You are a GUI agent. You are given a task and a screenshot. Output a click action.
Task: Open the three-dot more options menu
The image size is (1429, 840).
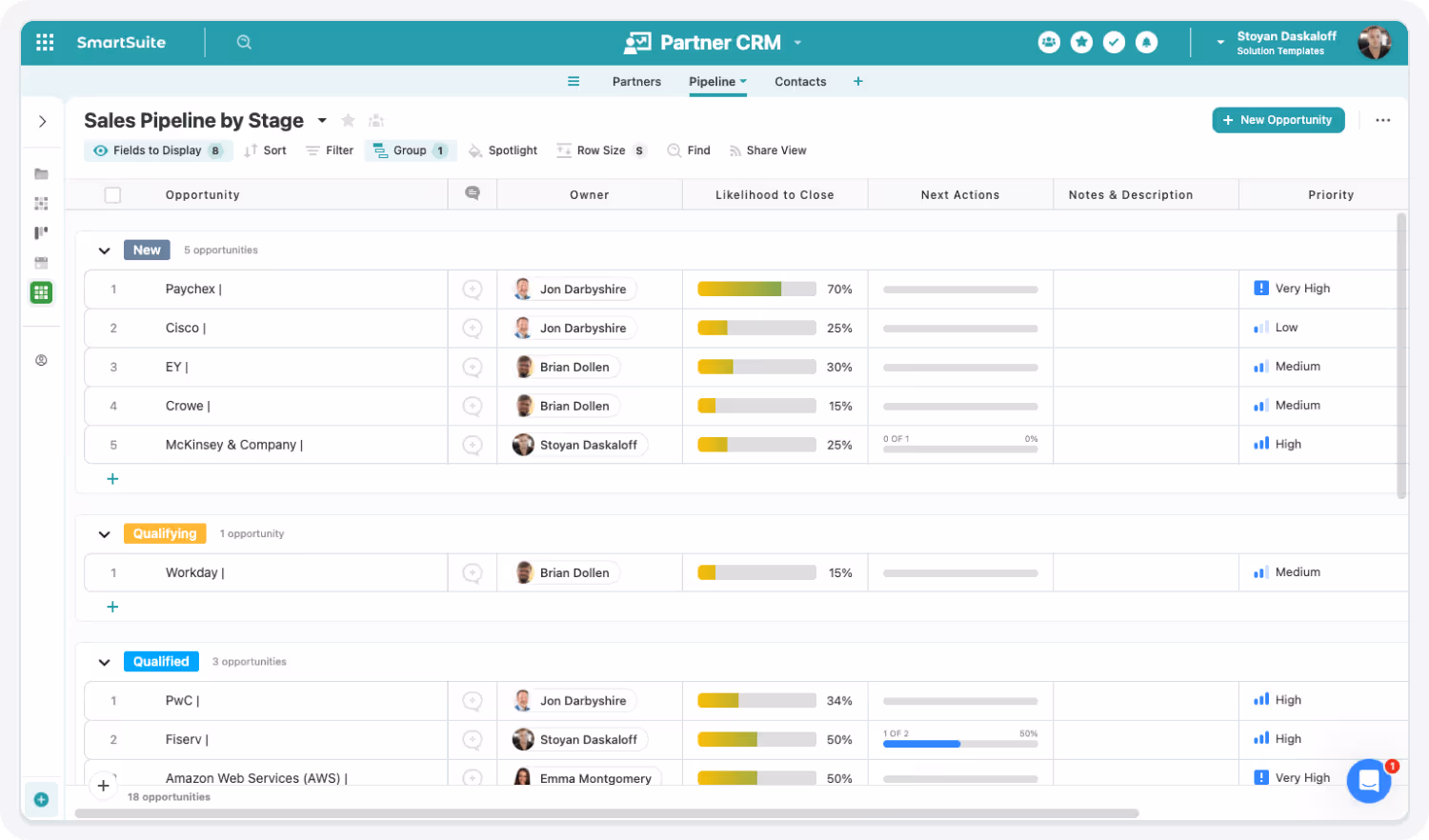(x=1383, y=120)
